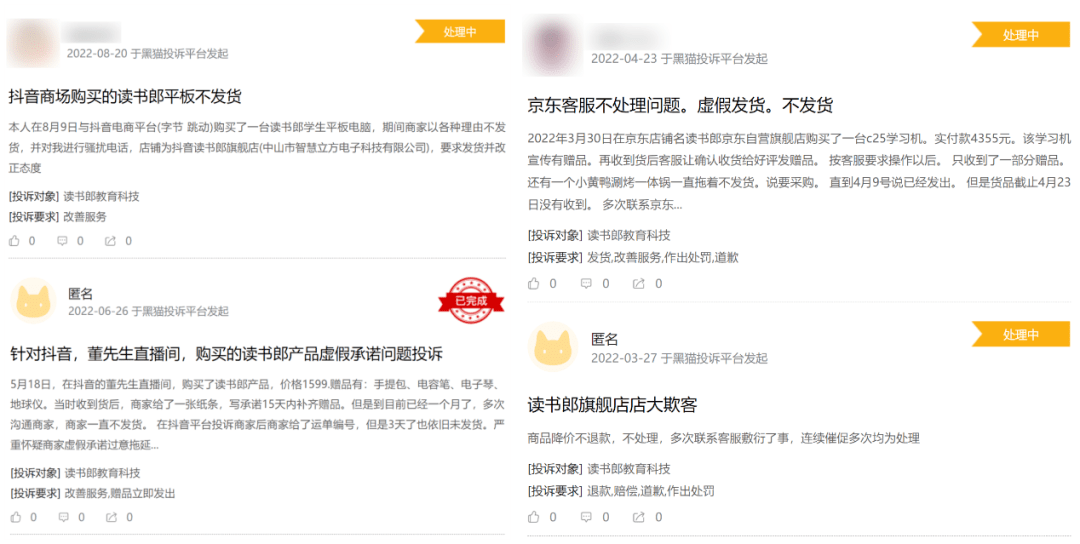Viewport: 1080px width, 544px height.
Task: Share the 京东客服不处理问题 complaint
Action: (639, 284)
